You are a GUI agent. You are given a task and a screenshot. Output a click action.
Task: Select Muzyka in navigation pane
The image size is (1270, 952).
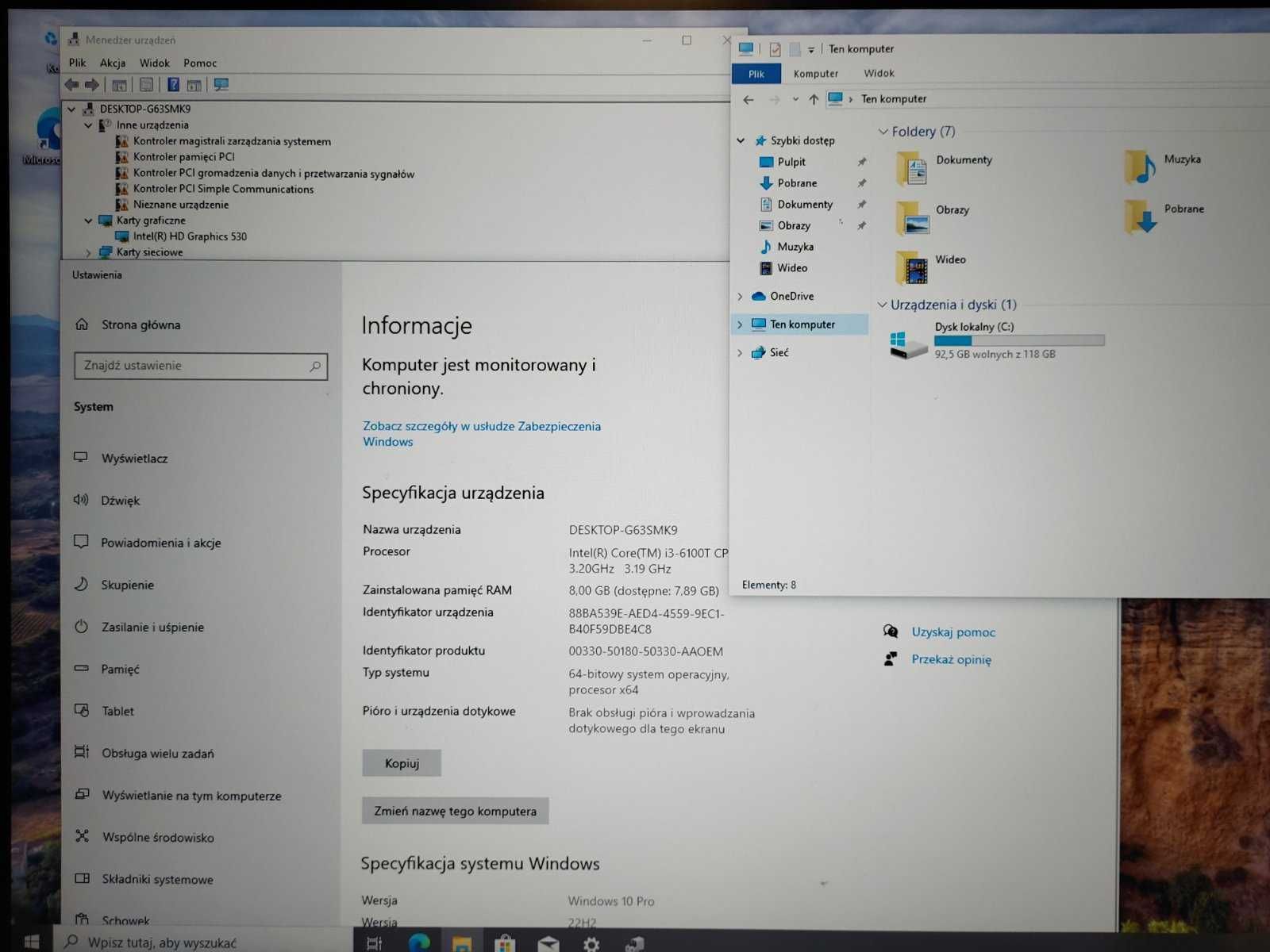[x=795, y=247]
